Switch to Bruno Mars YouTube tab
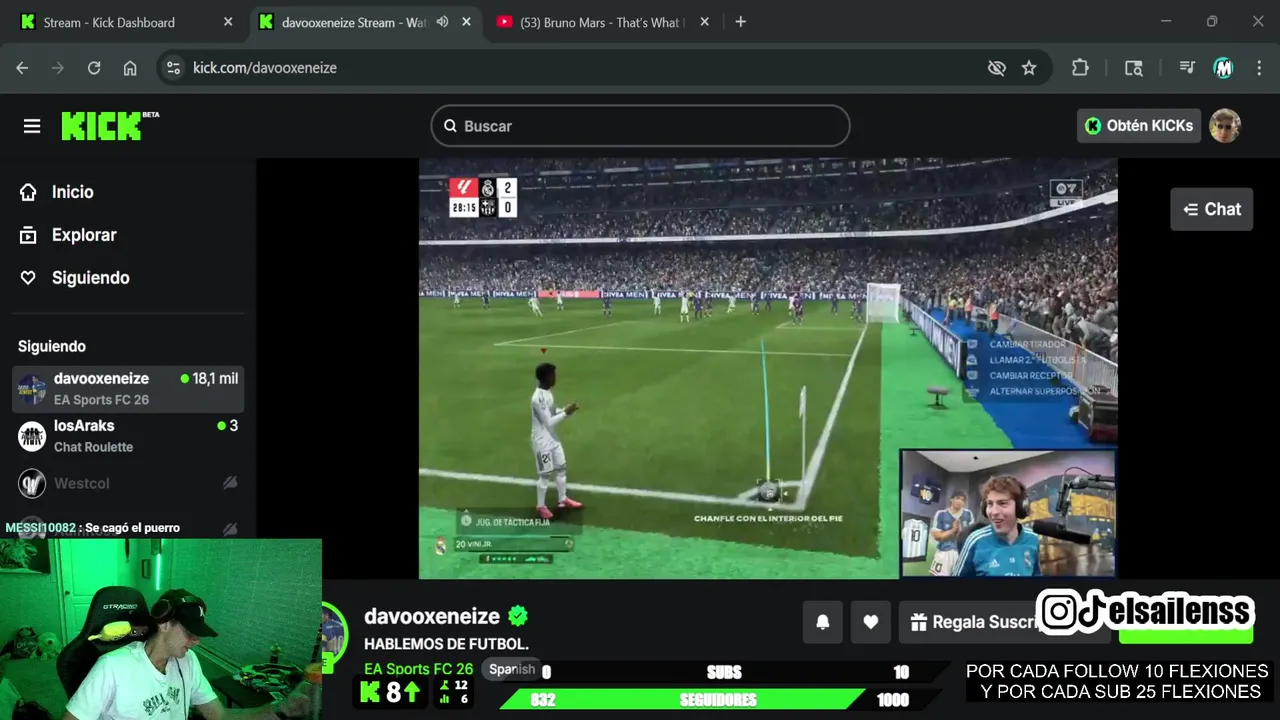 tap(602, 22)
